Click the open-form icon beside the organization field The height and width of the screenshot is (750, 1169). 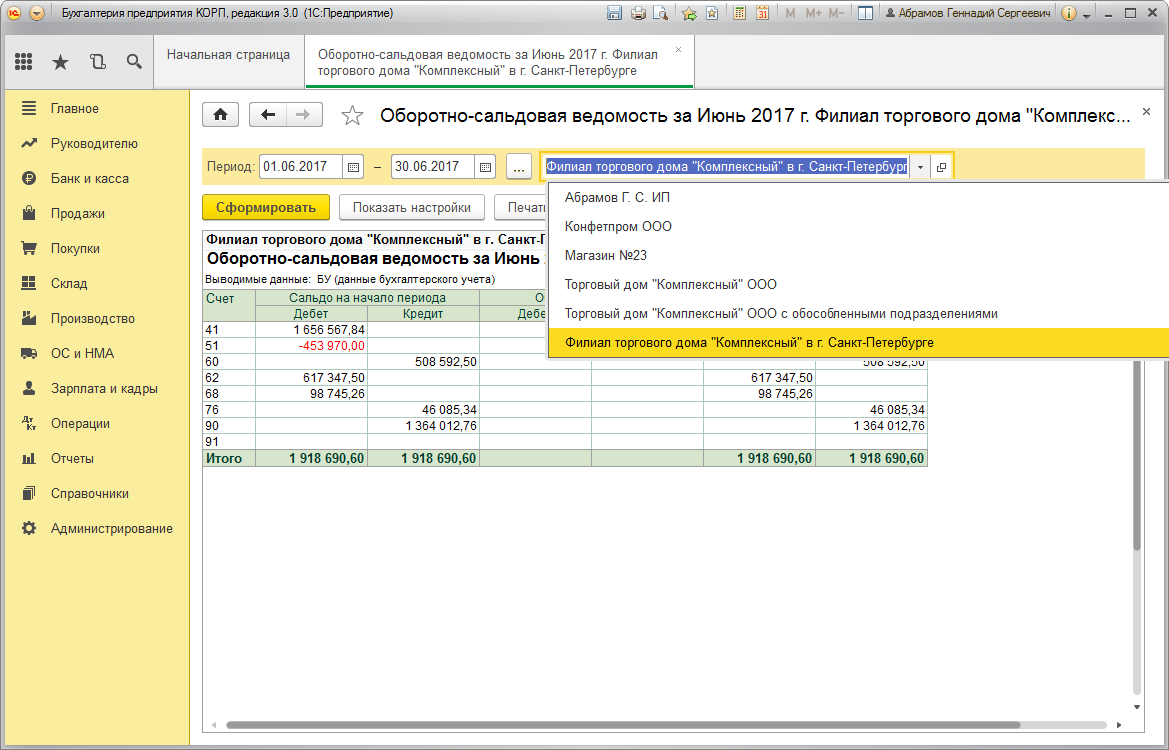click(941, 167)
